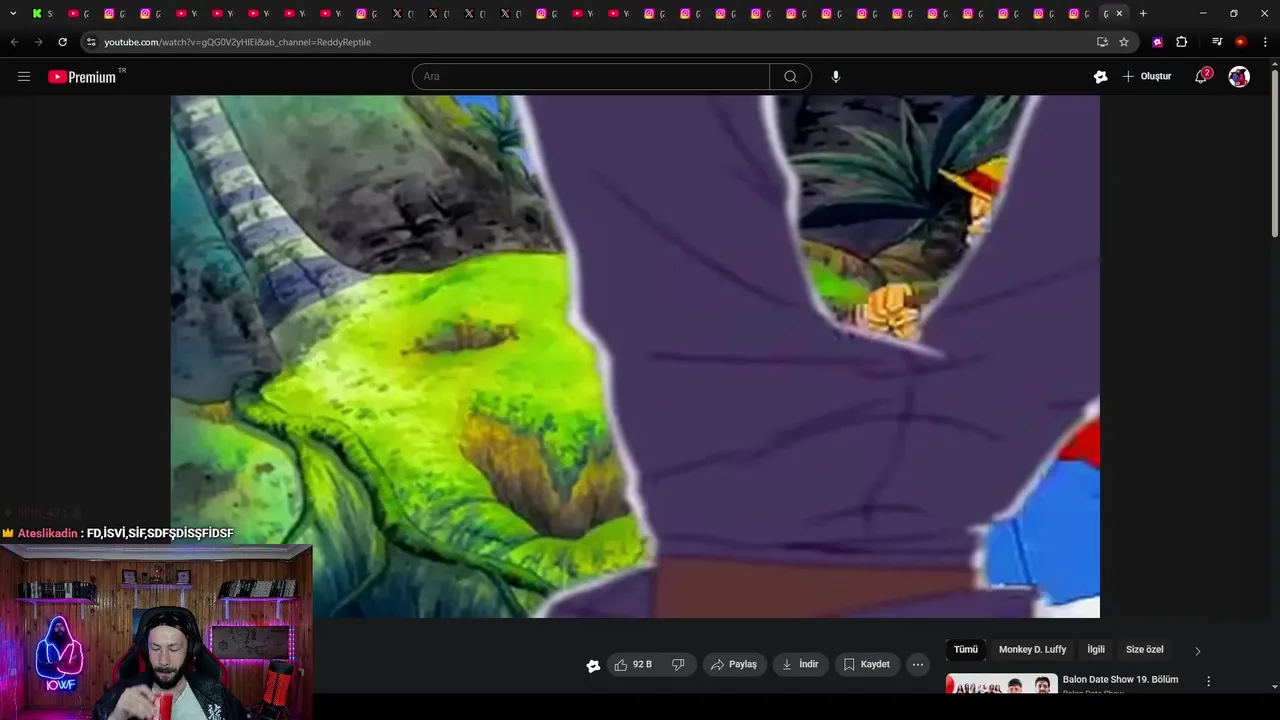Open the tab search dropdown arrow
This screenshot has height=720, width=1280.
click(x=13, y=13)
